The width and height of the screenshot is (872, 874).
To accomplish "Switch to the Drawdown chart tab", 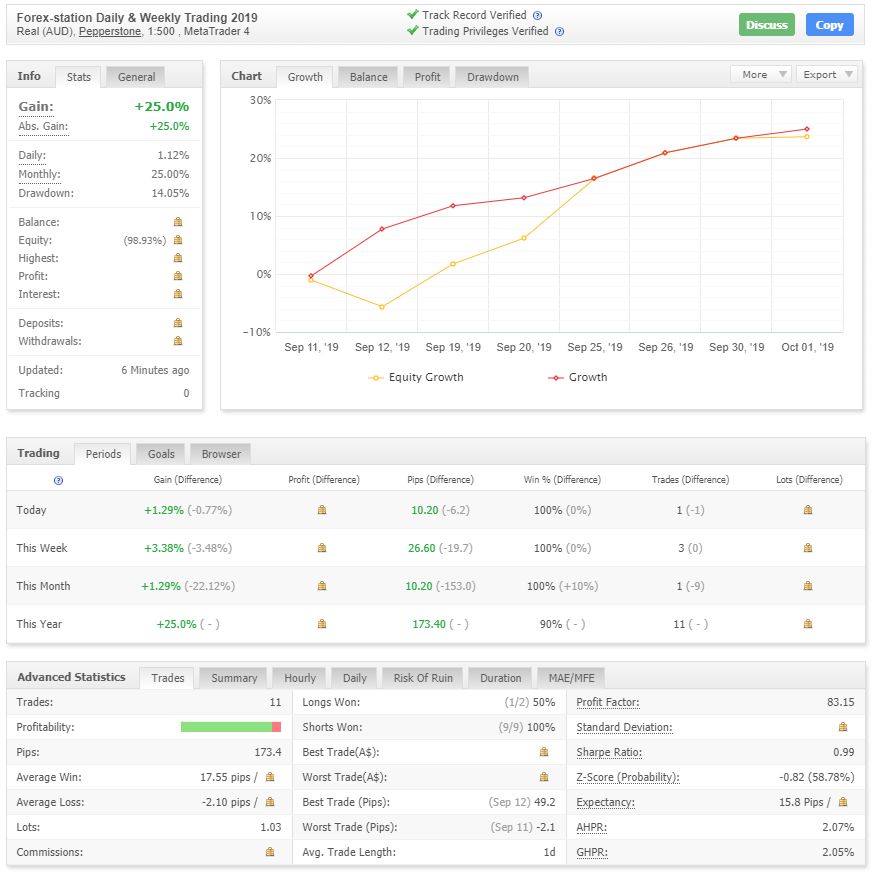I will click(492, 77).
